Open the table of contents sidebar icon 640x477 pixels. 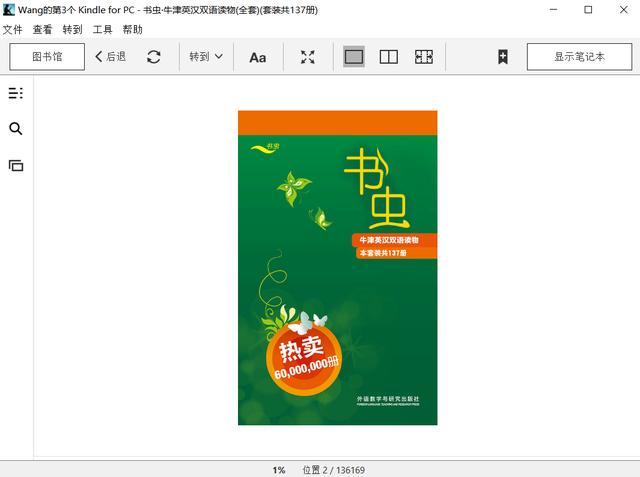tap(16, 93)
